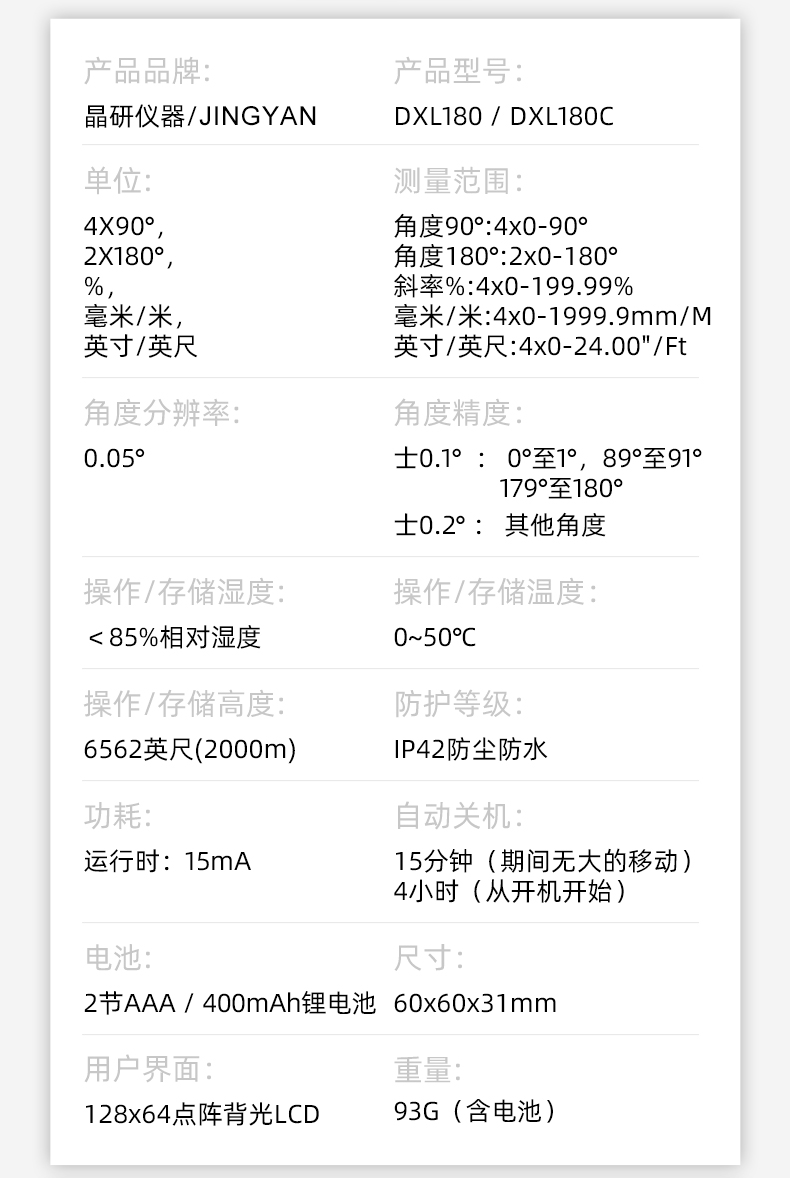Viewport: 790px width, 1178px height.
Task: Select the 运行时:15mA power consumption text
Action: [x=167, y=861]
